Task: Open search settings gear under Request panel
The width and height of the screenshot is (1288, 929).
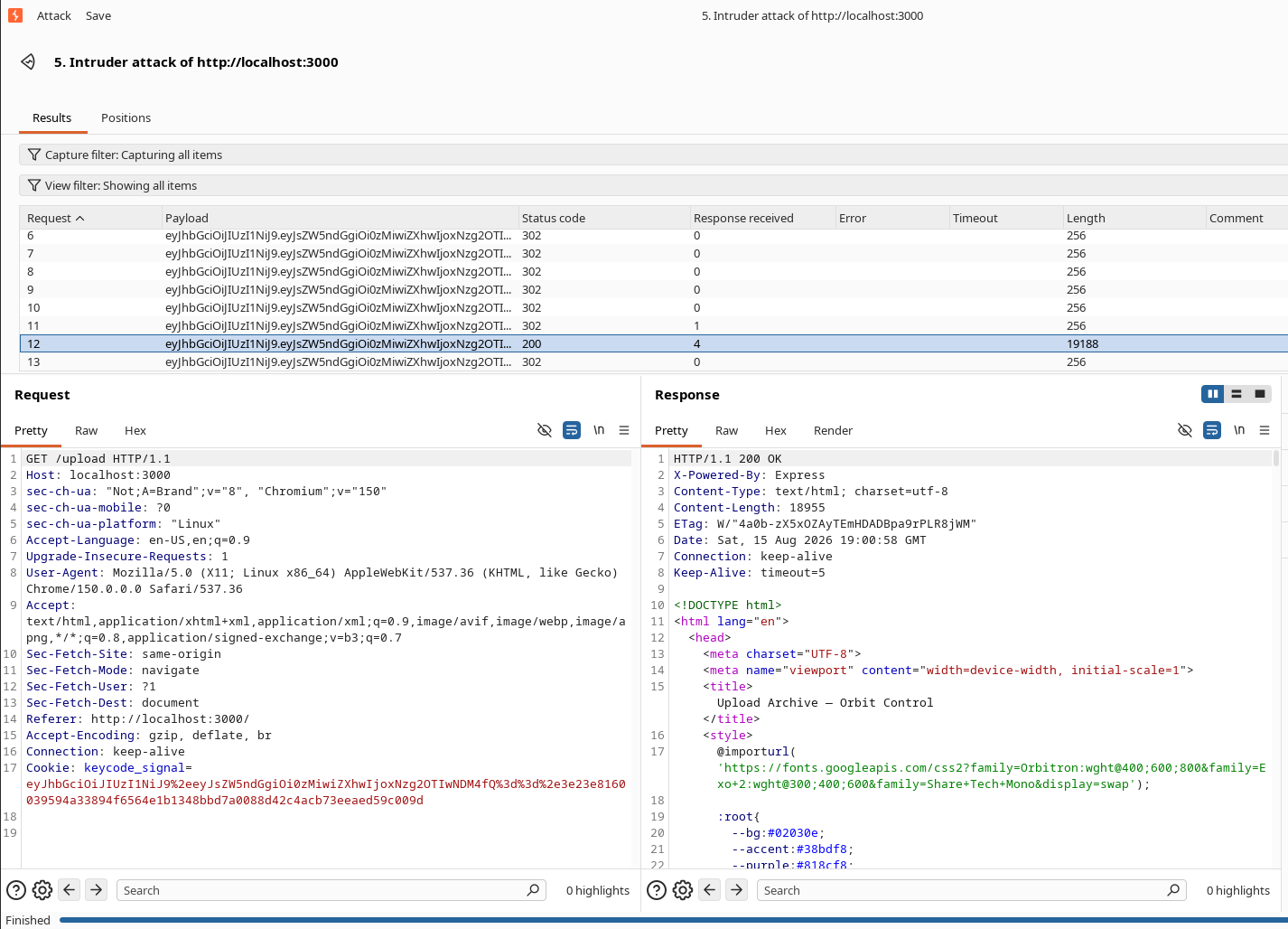Action: (42, 890)
